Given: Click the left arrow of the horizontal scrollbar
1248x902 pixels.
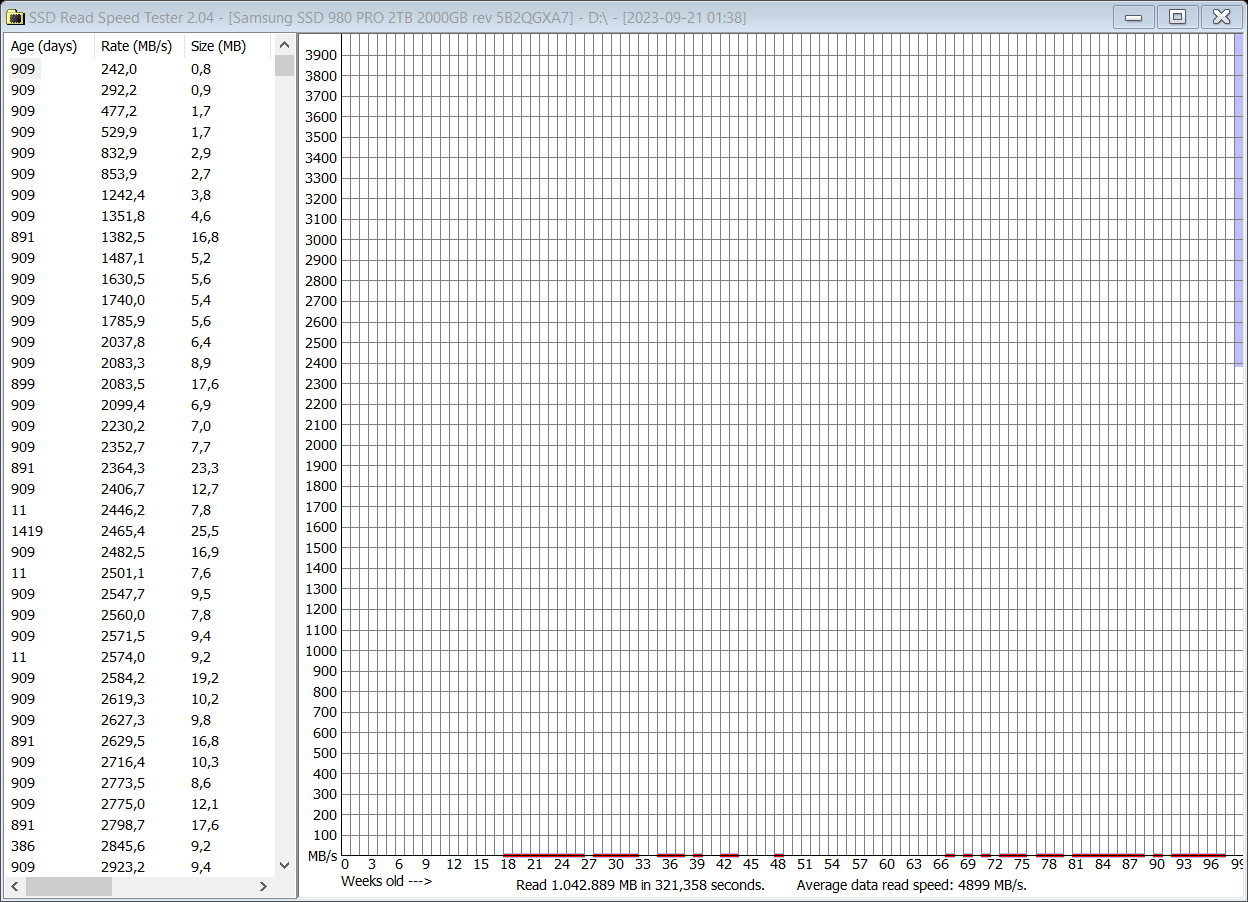Looking at the screenshot, I should click(x=14, y=886).
